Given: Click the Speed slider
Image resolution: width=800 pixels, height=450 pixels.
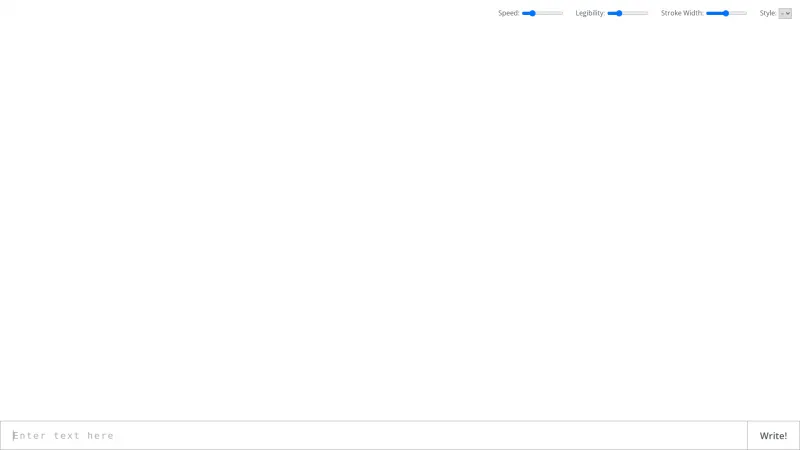Looking at the screenshot, I should (542, 13).
